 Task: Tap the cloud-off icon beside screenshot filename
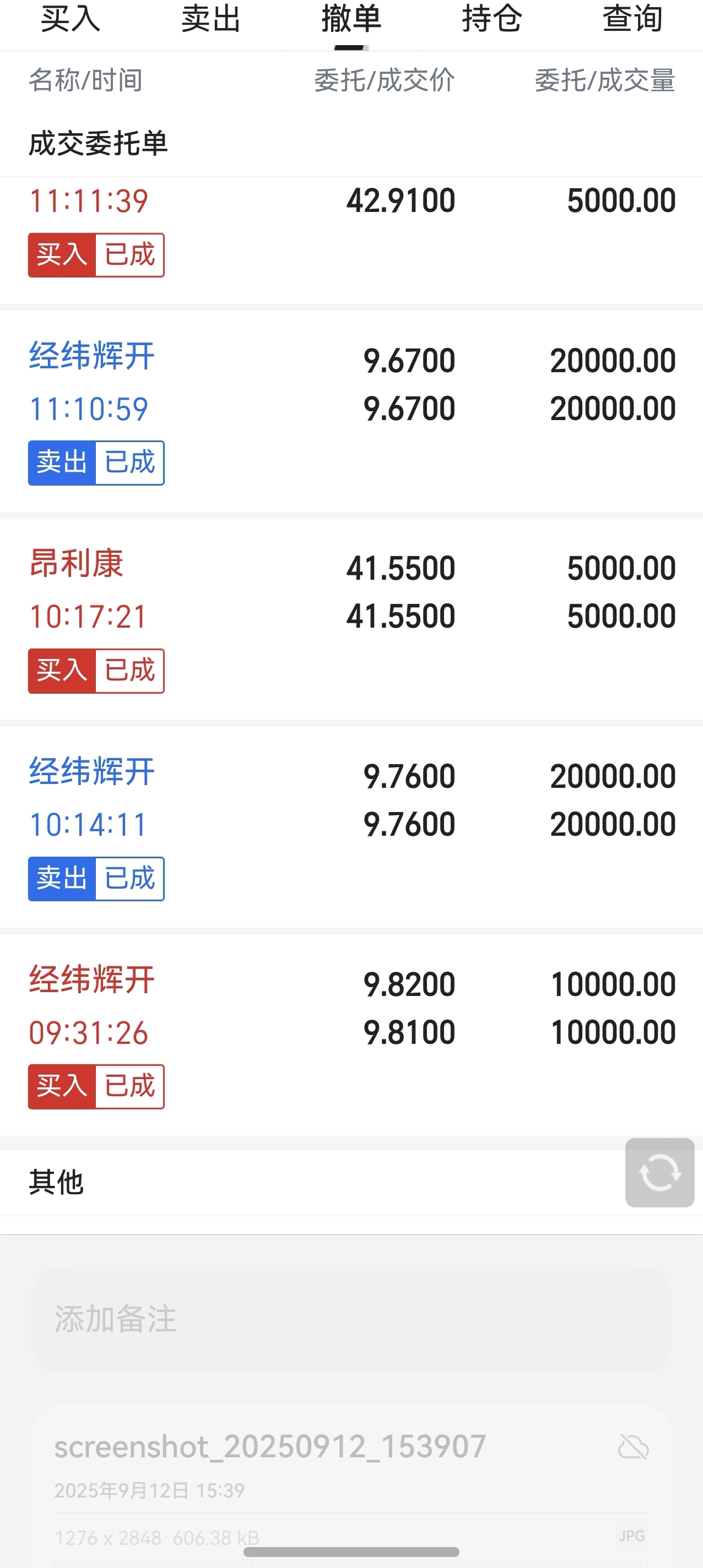click(633, 1447)
